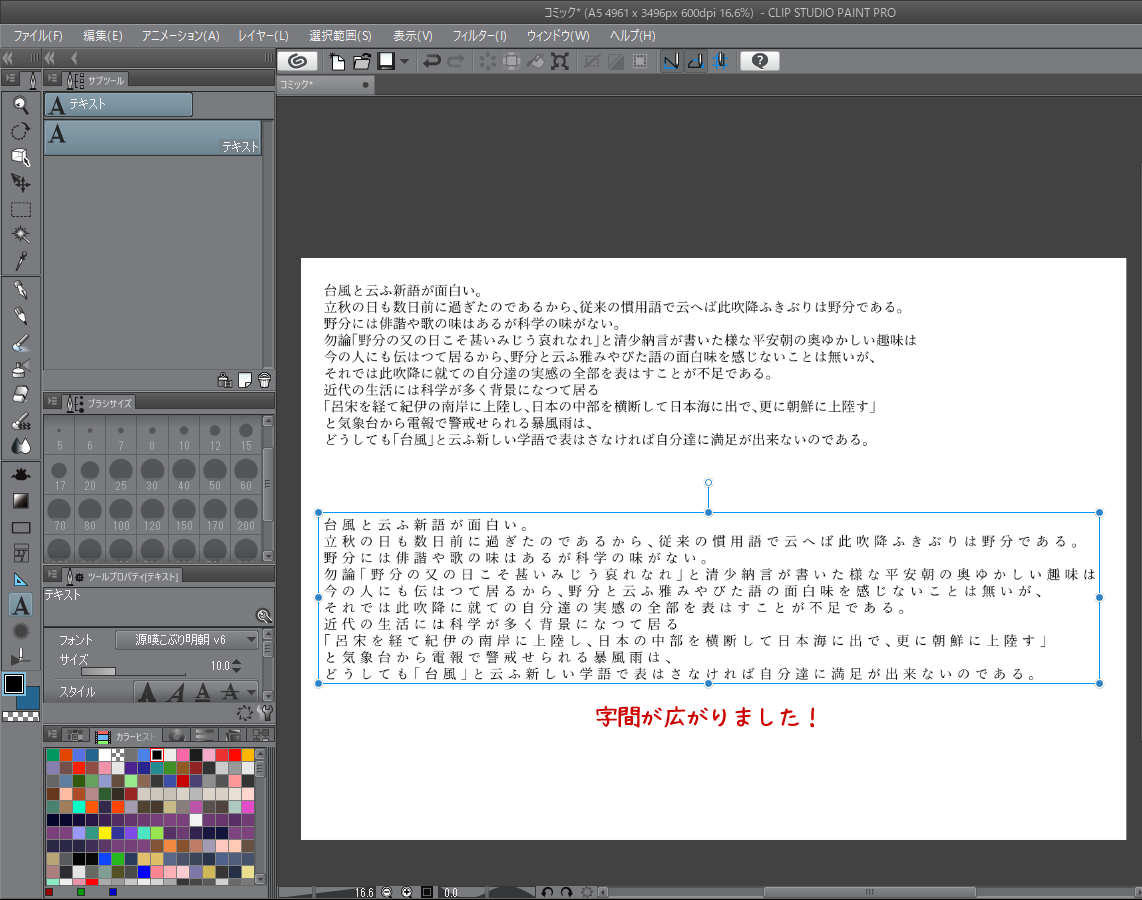Click the help question mark button
Viewport: 1142px width, 900px height.
tap(760, 61)
